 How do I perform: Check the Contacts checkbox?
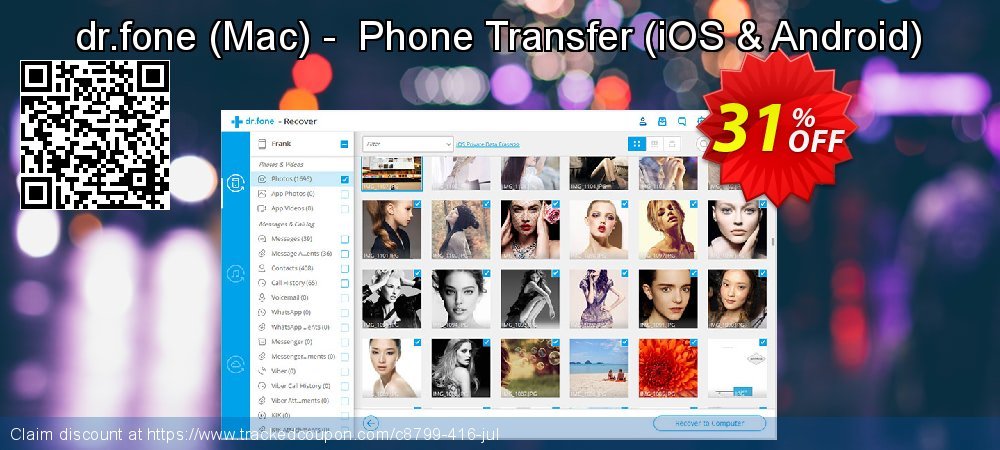(344, 268)
